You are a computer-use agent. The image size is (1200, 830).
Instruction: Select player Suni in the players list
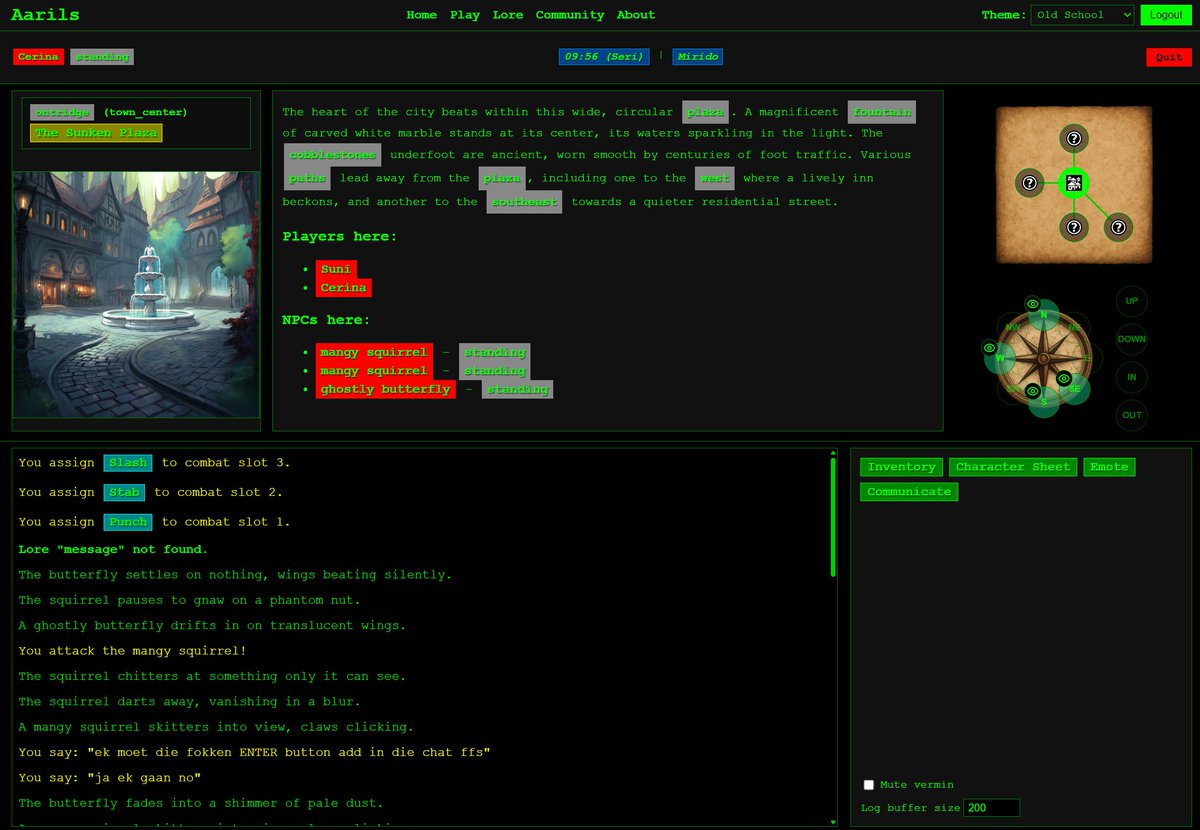click(x=336, y=269)
